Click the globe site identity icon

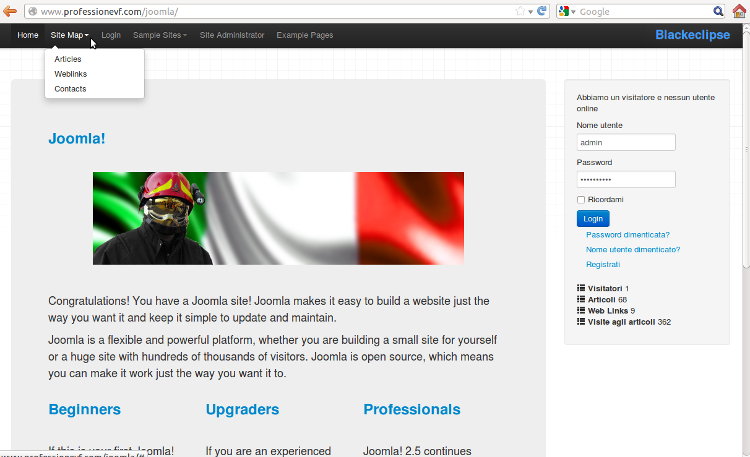click(x=33, y=11)
